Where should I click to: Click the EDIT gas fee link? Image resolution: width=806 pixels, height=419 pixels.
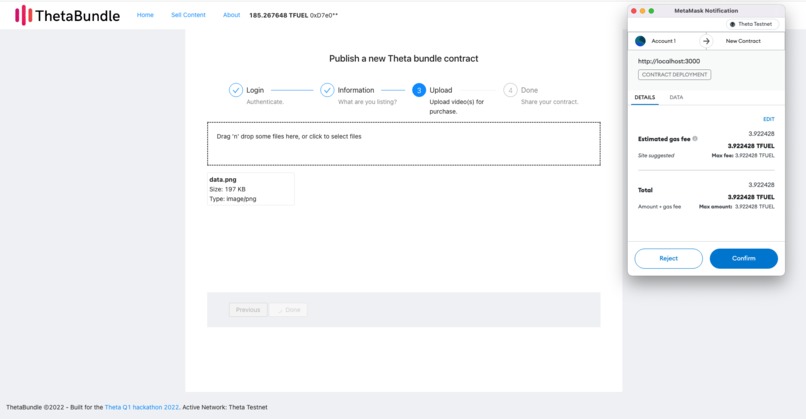tap(768, 119)
